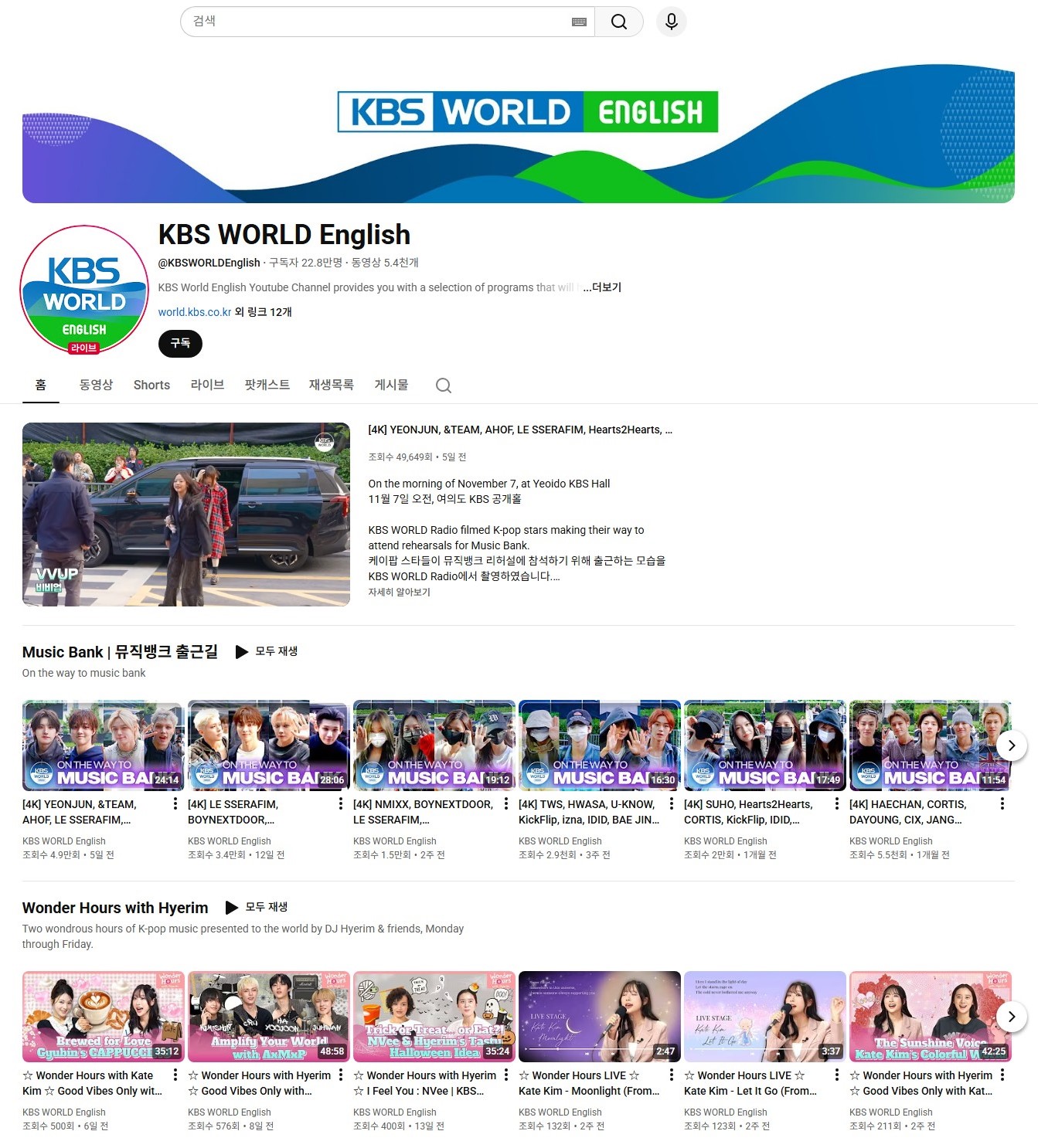The image size is (1038, 1148).
Task: Subscribe with the 구독 button
Action: [180, 343]
